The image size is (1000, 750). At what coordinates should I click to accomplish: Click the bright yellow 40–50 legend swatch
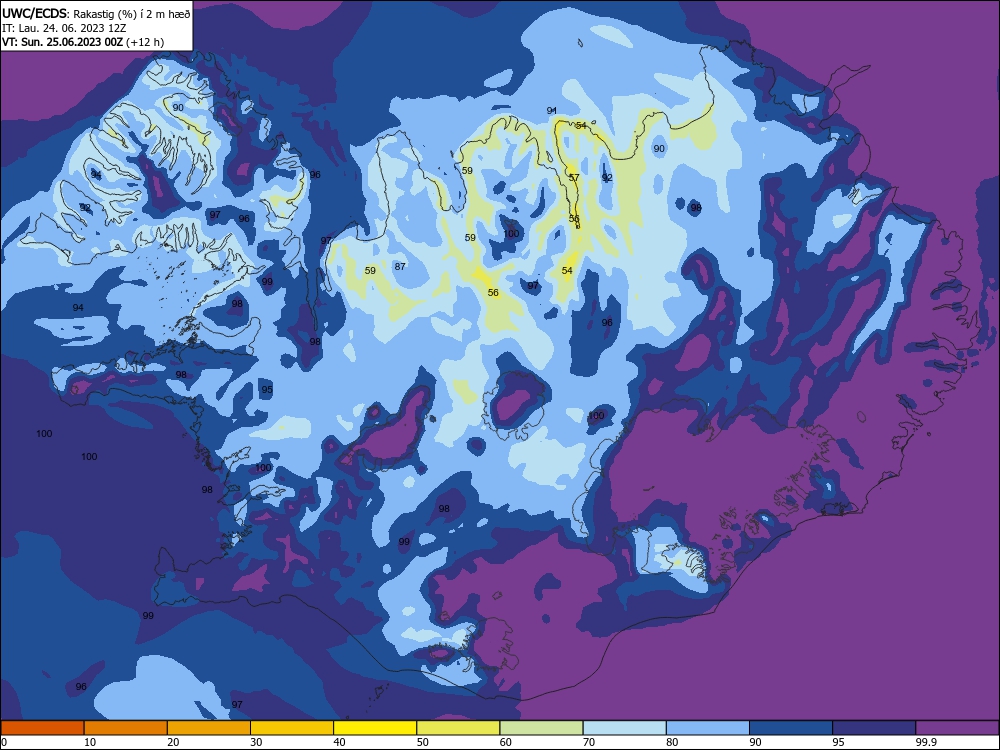[x=375, y=728]
